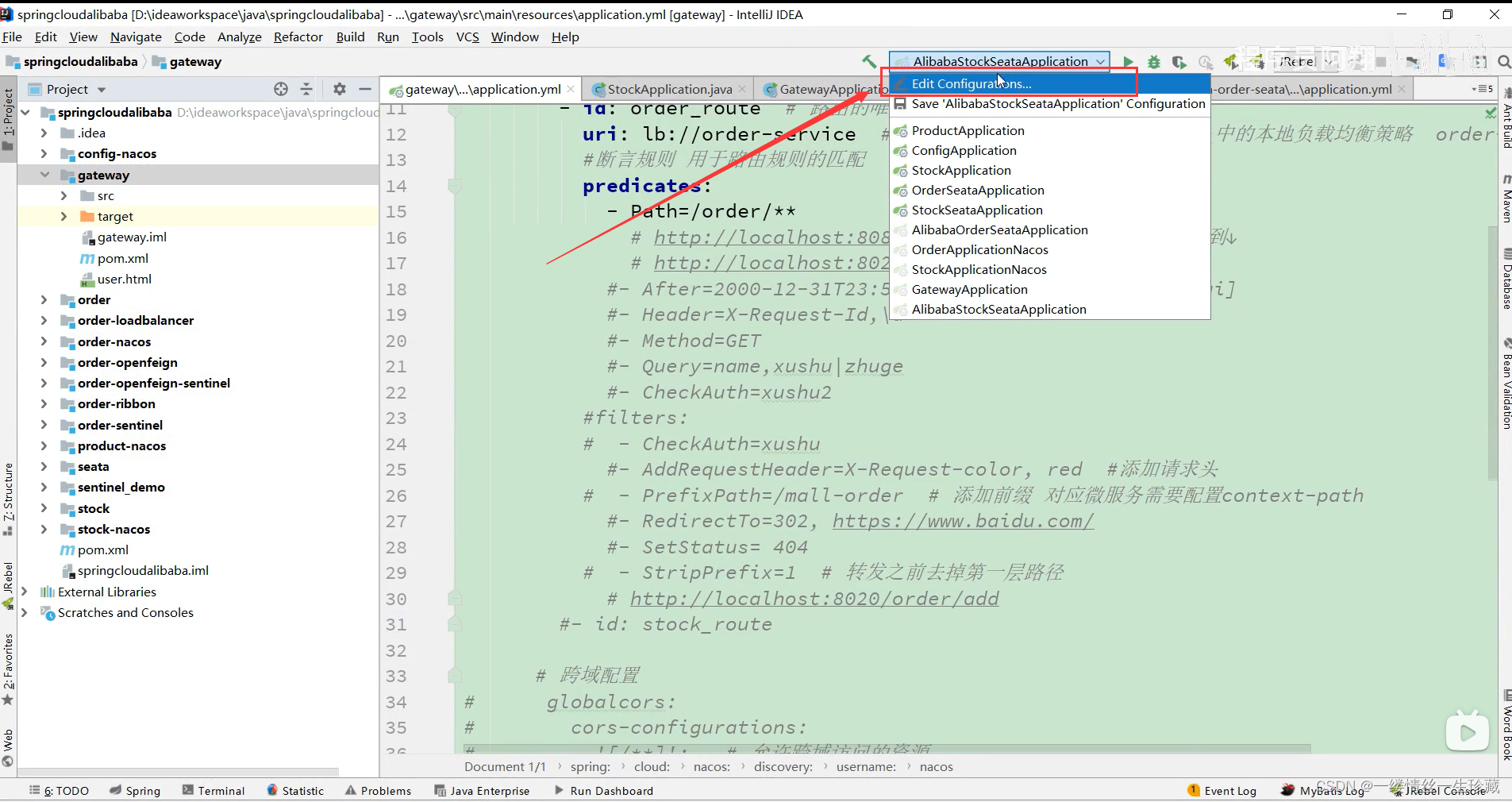Viewport: 1512px width, 802px height.
Task: Open the Database tool window
Action: point(1506,279)
